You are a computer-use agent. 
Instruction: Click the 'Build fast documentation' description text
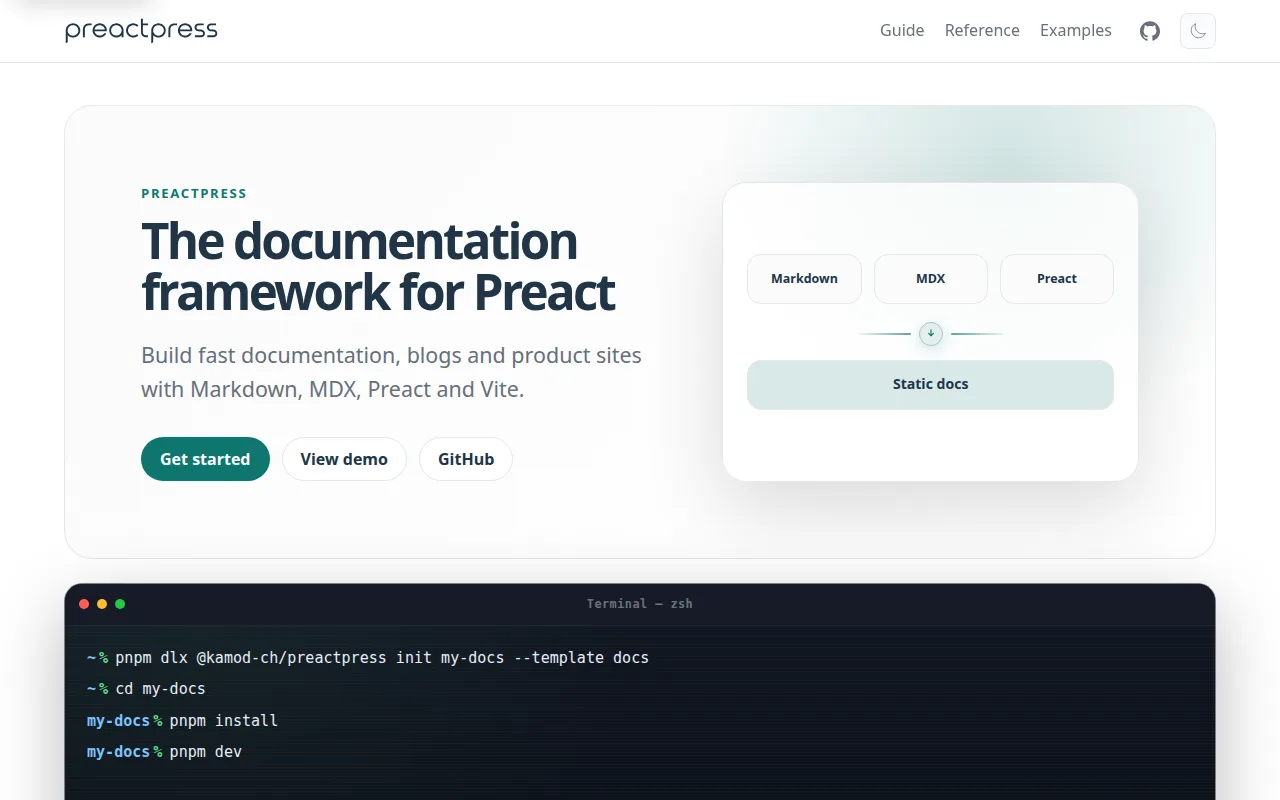[x=391, y=372]
